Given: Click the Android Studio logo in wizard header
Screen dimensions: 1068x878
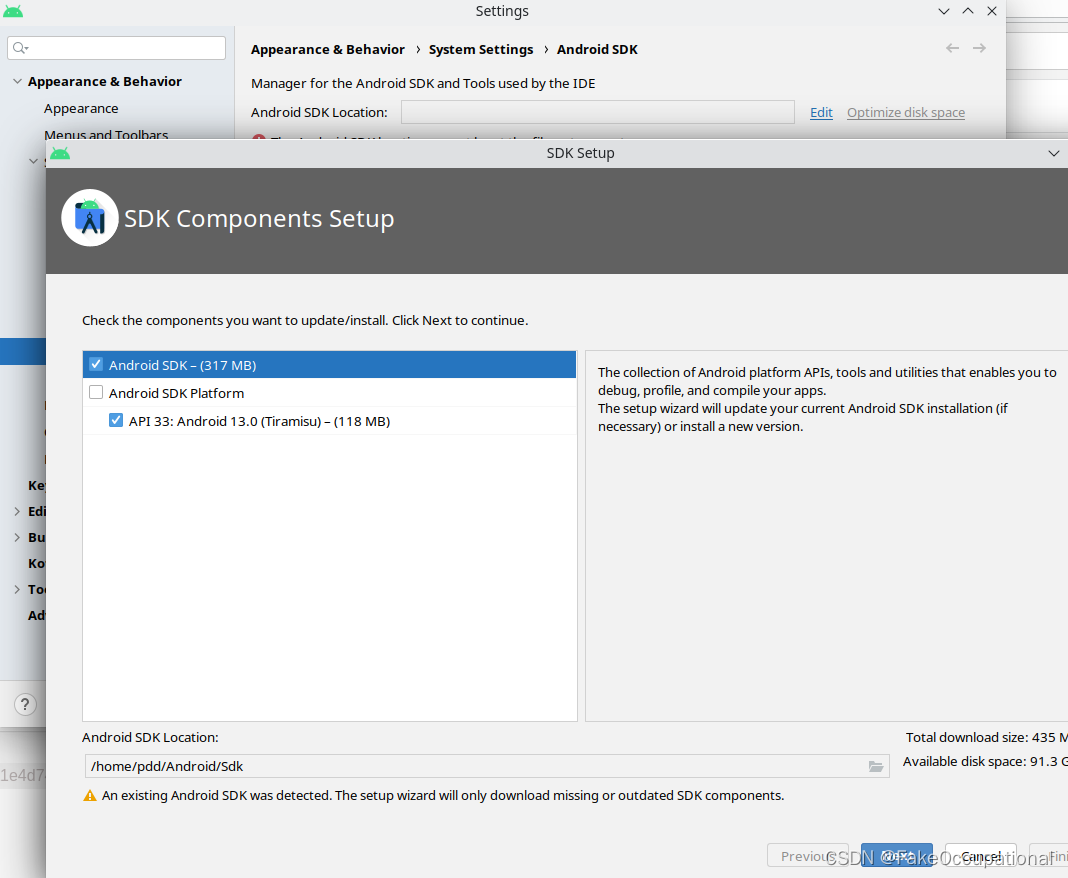Looking at the screenshot, I should pos(90,218).
